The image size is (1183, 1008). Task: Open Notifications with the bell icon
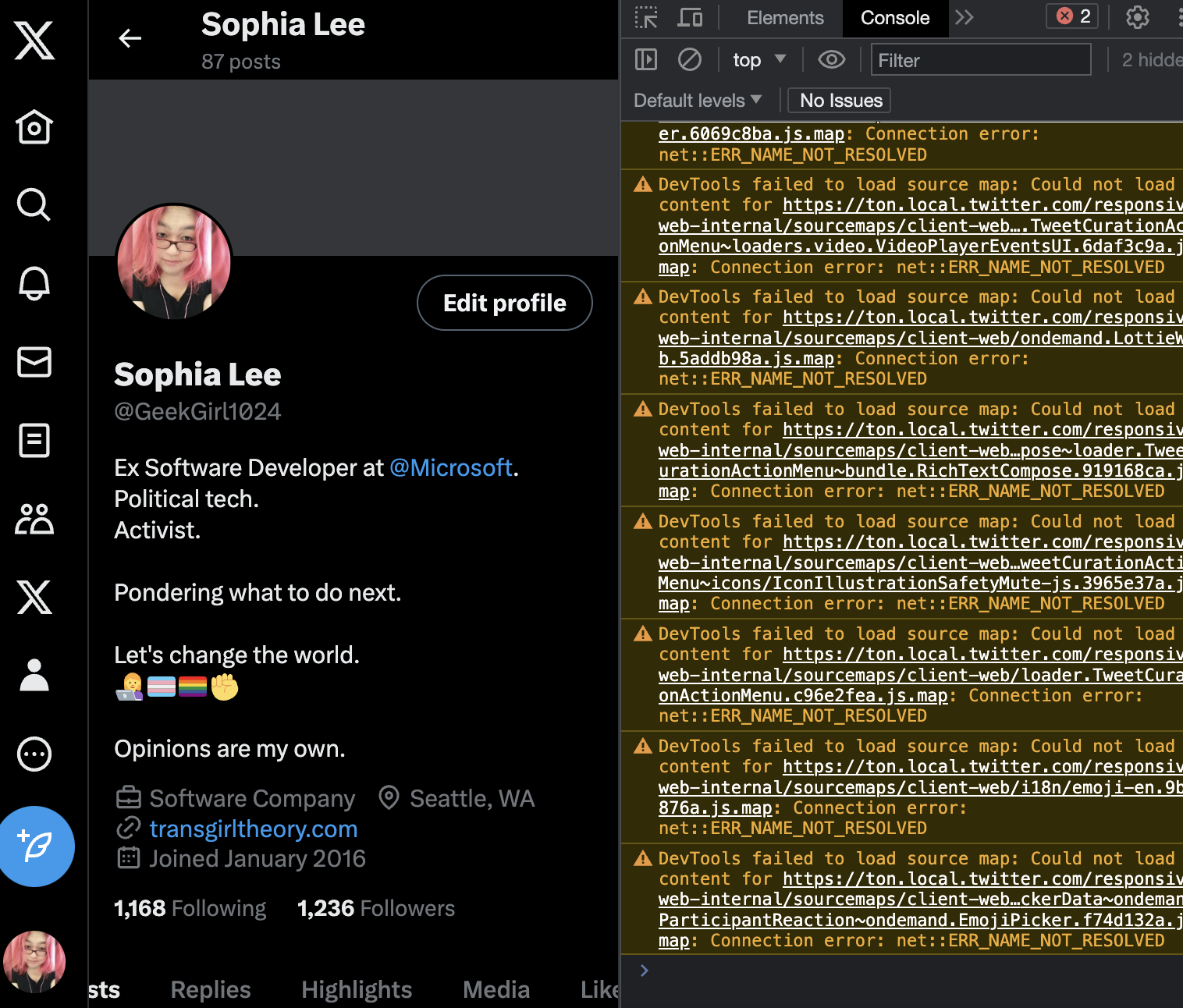[x=34, y=284]
